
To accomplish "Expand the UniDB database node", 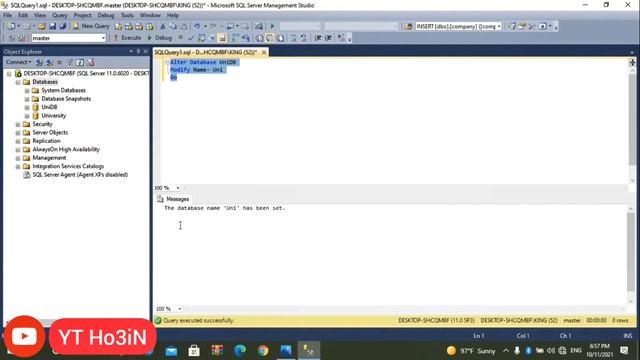I will click(27, 107).
